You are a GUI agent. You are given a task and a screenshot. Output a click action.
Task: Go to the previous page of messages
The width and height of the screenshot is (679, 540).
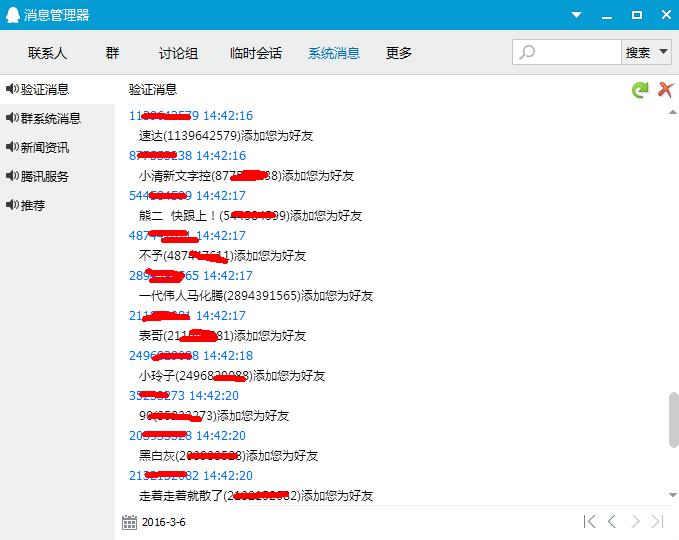pyautogui.click(x=612, y=521)
